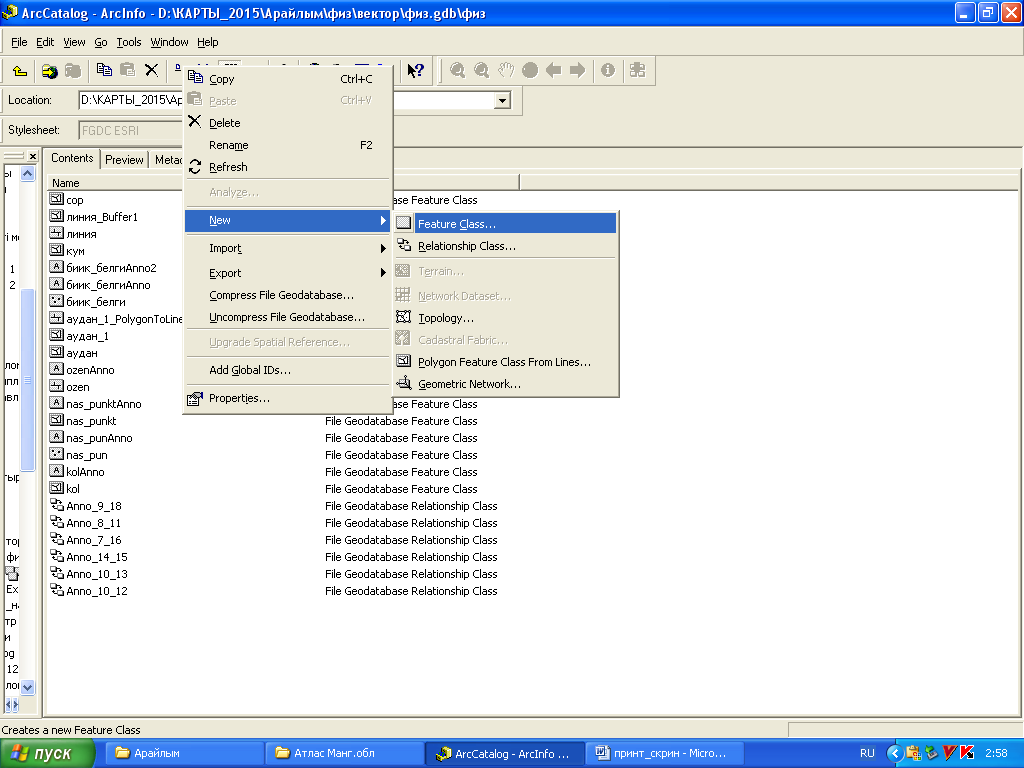The height and width of the screenshot is (768, 1024).
Task: Click the Create Thumbnail icon
Action: click(x=637, y=70)
